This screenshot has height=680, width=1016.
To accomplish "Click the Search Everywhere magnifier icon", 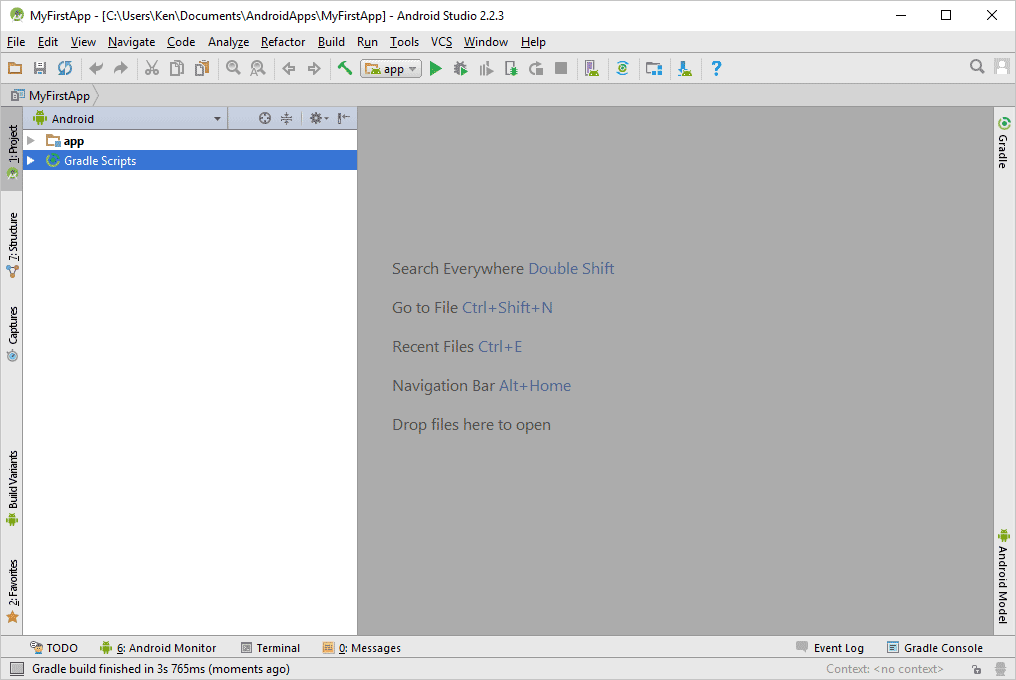I will pyautogui.click(x=977, y=67).
